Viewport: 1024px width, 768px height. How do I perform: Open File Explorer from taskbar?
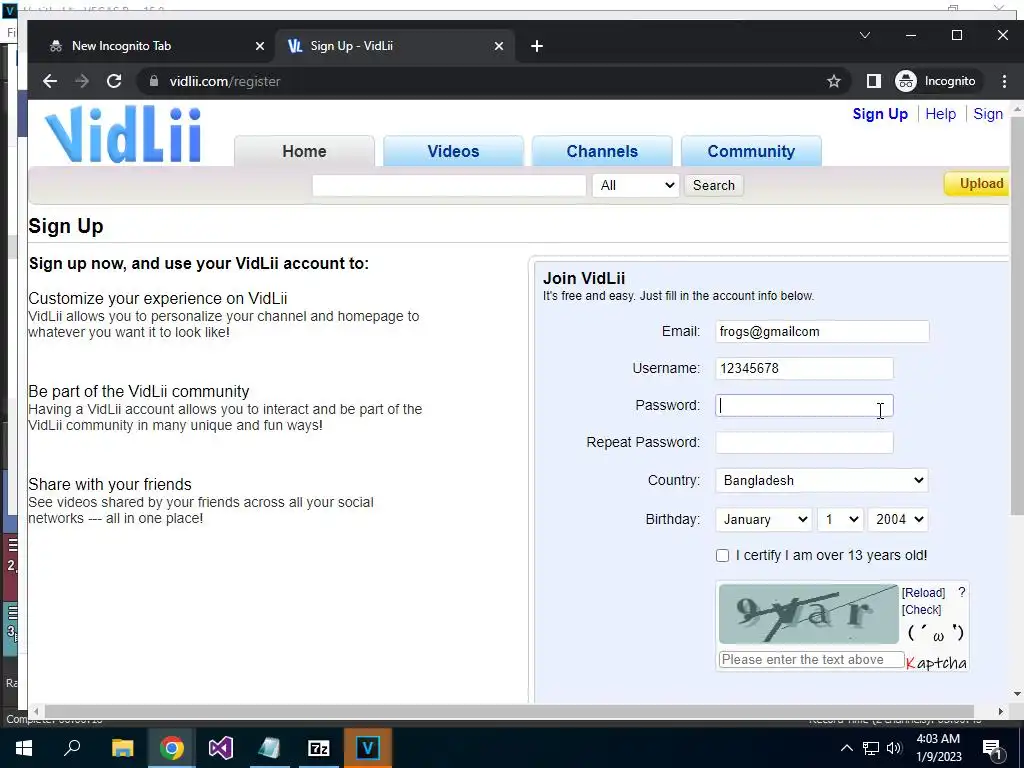pos(122,748)
